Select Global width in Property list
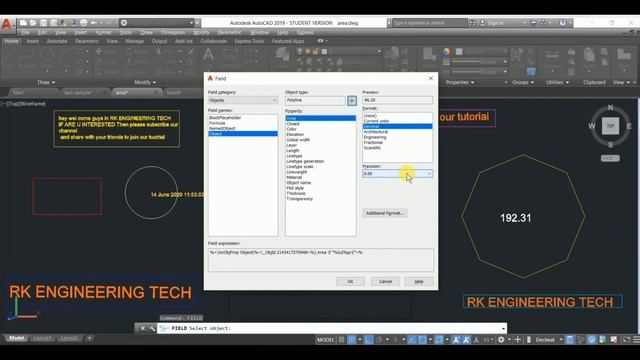 point(298,140)
